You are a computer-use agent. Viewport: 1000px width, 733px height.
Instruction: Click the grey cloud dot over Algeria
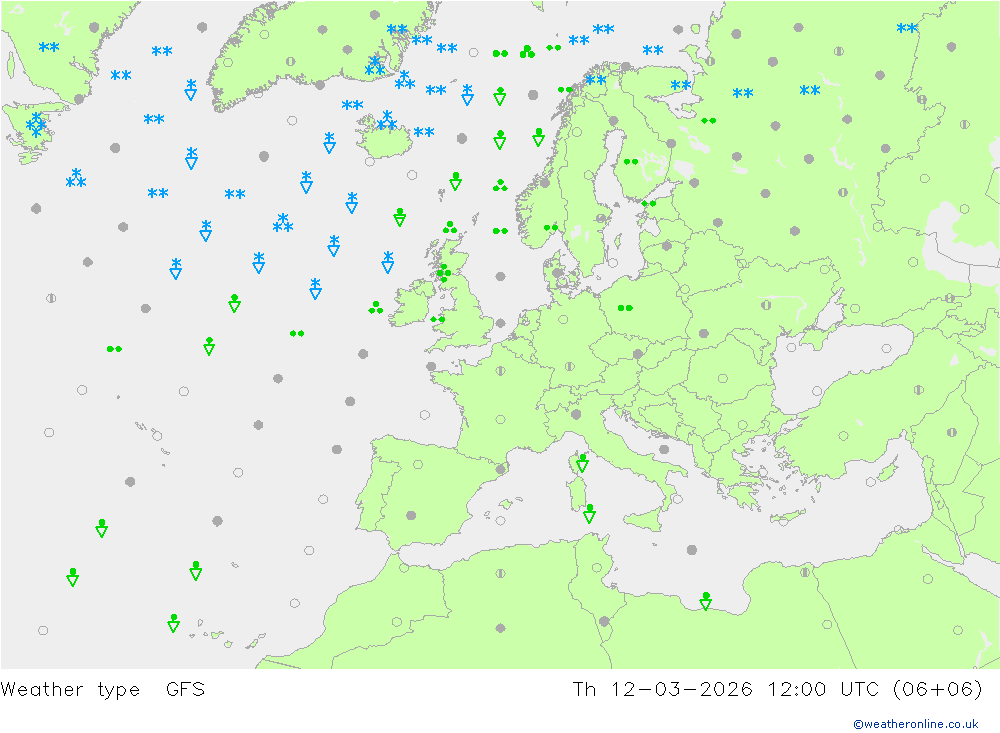pyautogui.click(x=501, y=628)
